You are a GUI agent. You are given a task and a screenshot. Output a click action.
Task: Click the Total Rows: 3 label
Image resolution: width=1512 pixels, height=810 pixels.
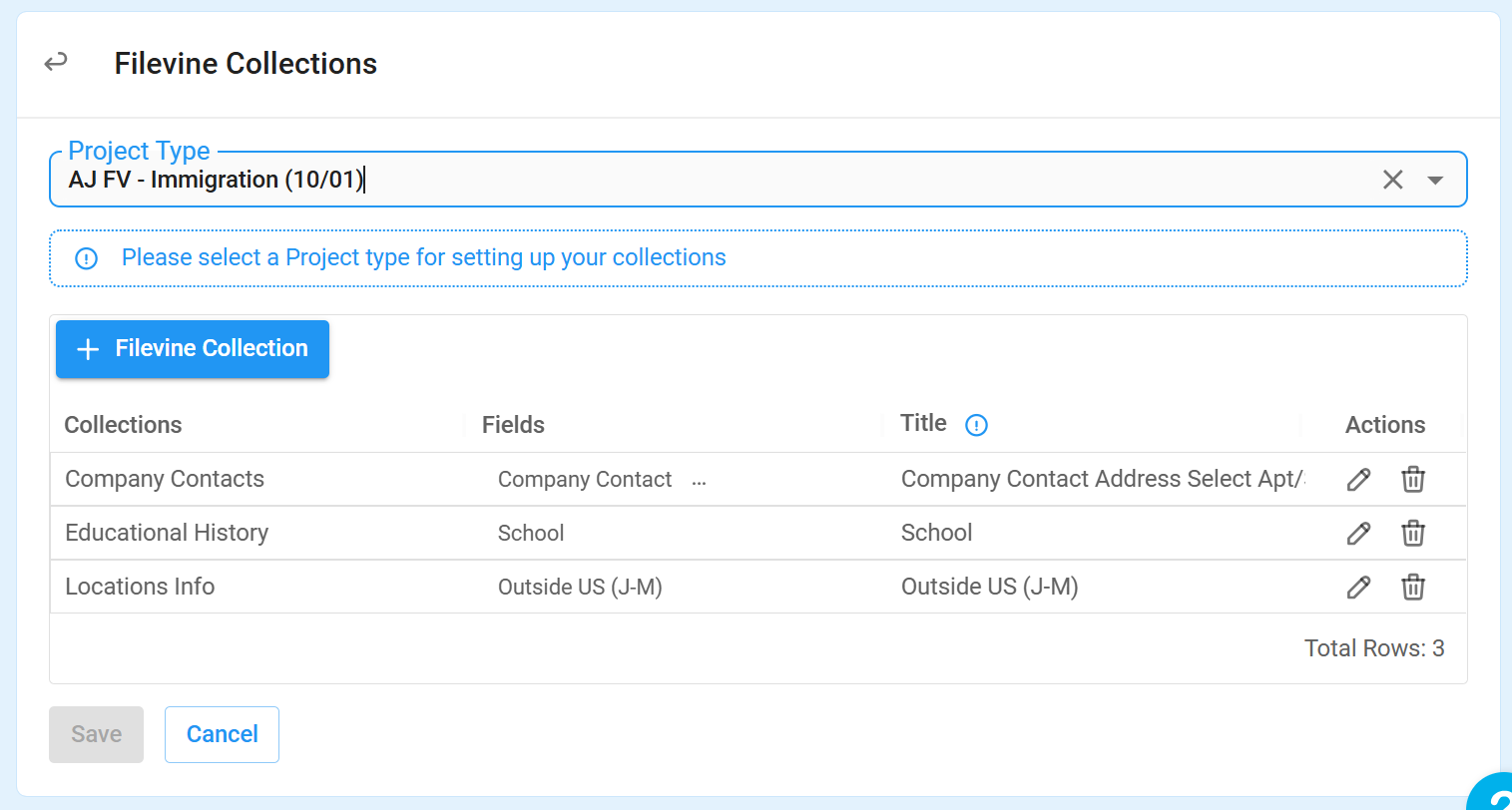1374,648
